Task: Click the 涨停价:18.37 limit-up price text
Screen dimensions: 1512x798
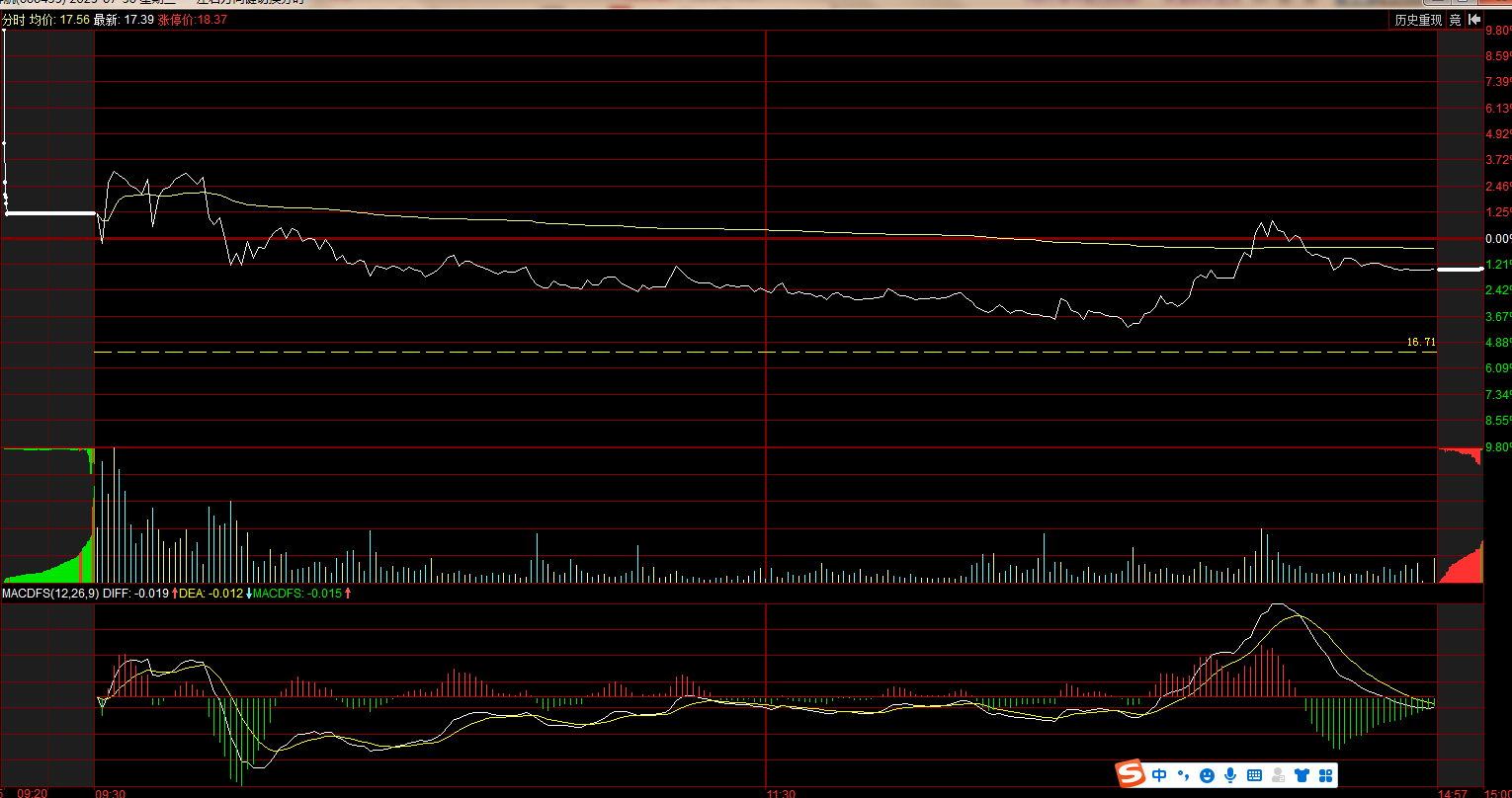Action: pyautogui.click(x=192, y=20)
